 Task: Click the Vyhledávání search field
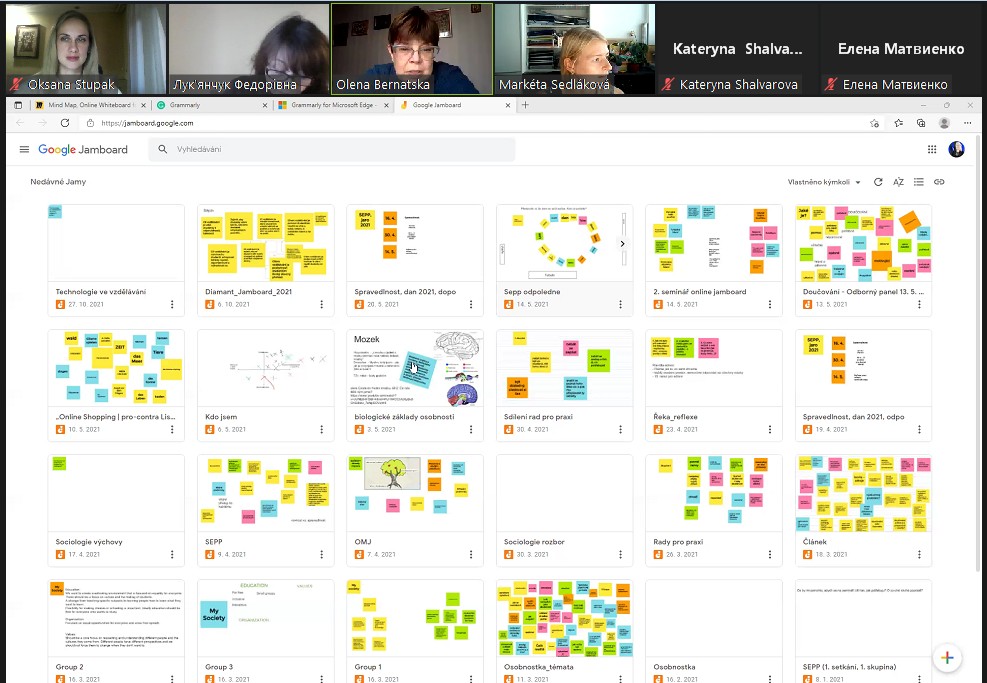pos(340,150)
